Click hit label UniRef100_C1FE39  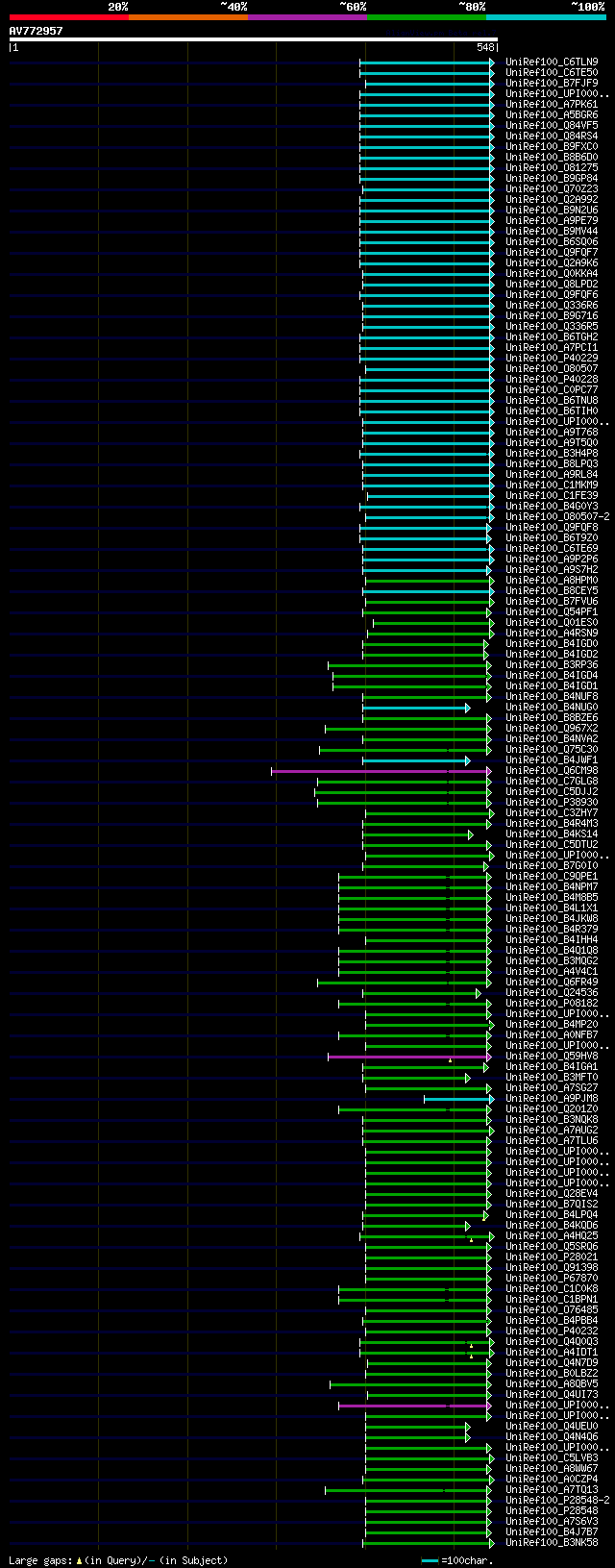tap(552, 495)
